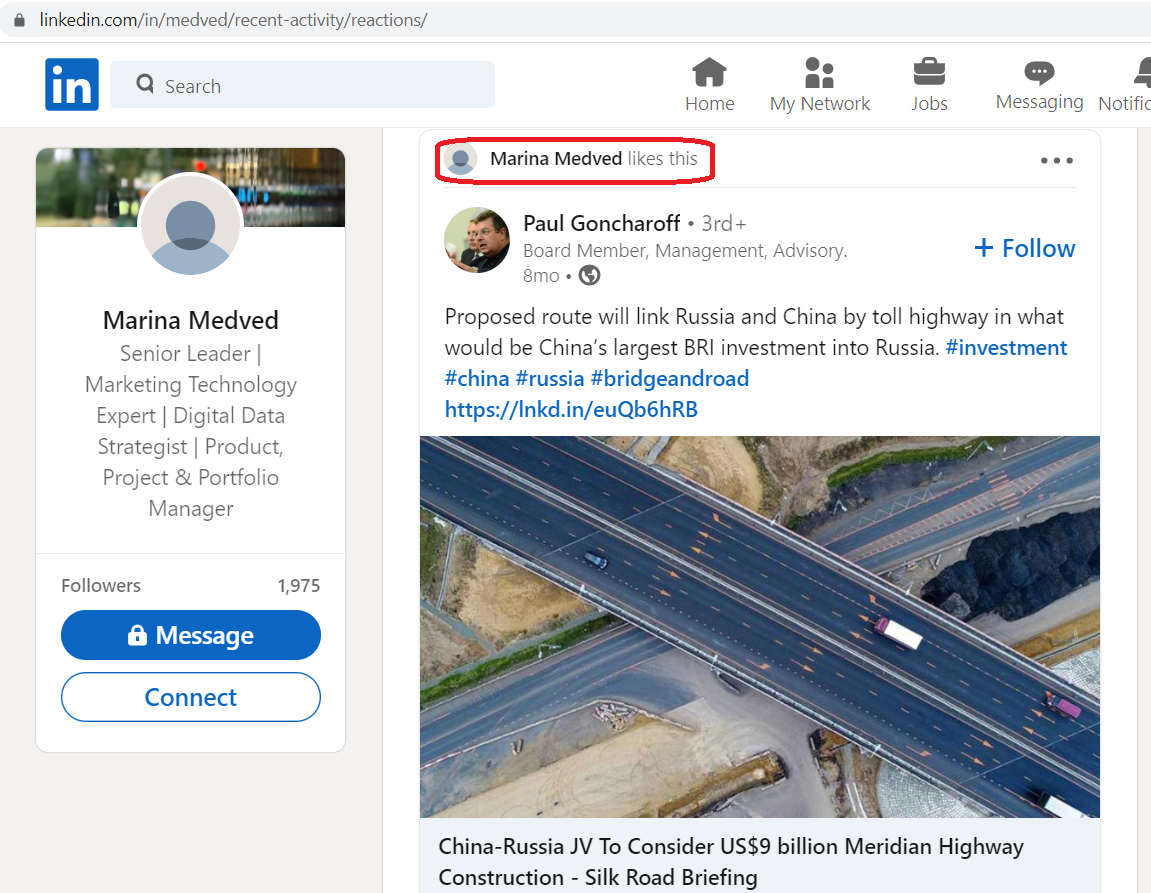The width and height of the screenshot is (1151, 893).
Task: Click the Connect button
Action: point(191,697)
